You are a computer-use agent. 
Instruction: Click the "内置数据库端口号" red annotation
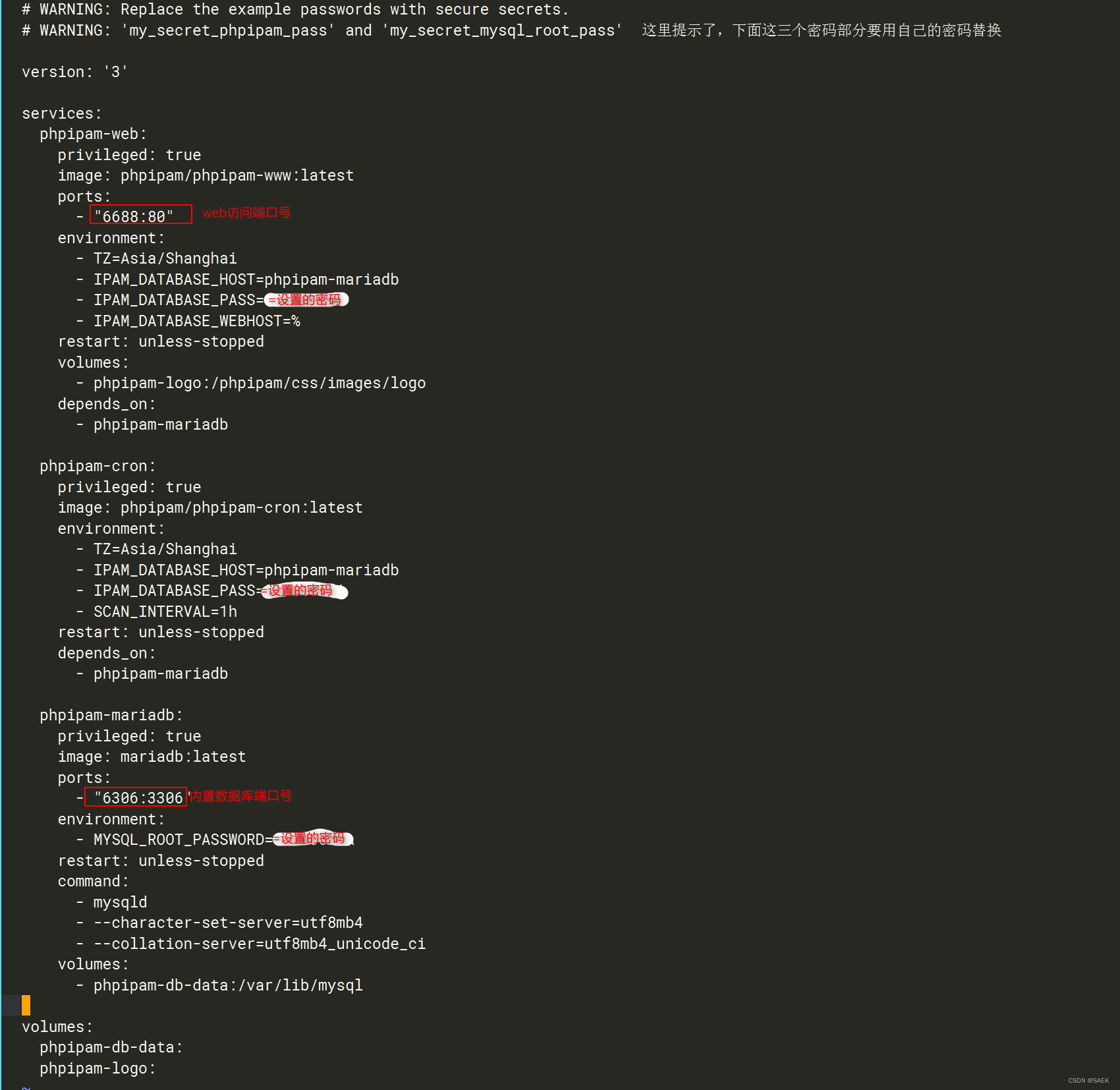point(240,795)
